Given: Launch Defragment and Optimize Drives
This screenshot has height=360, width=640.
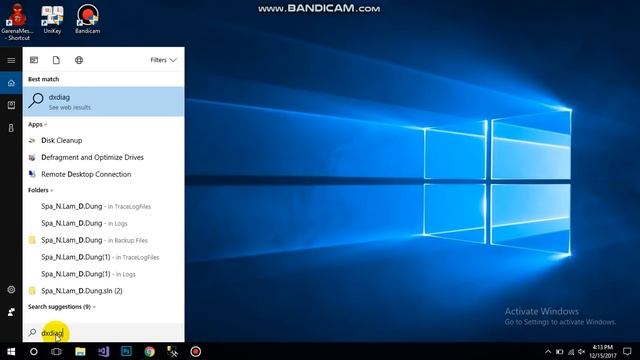Looking at the screenshot, I should pos(104,157).
